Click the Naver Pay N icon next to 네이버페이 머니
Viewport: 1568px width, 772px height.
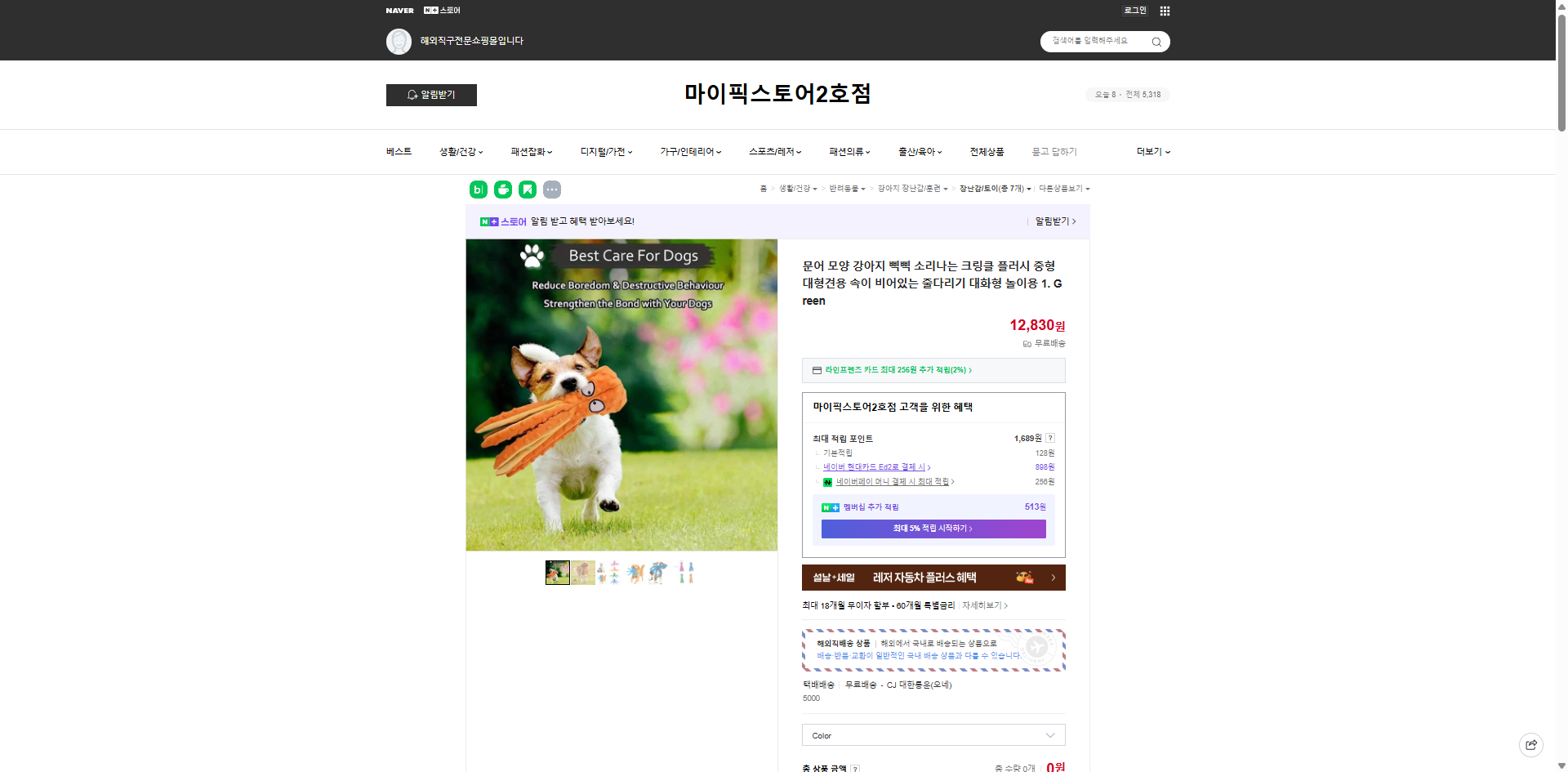[830, 481]
